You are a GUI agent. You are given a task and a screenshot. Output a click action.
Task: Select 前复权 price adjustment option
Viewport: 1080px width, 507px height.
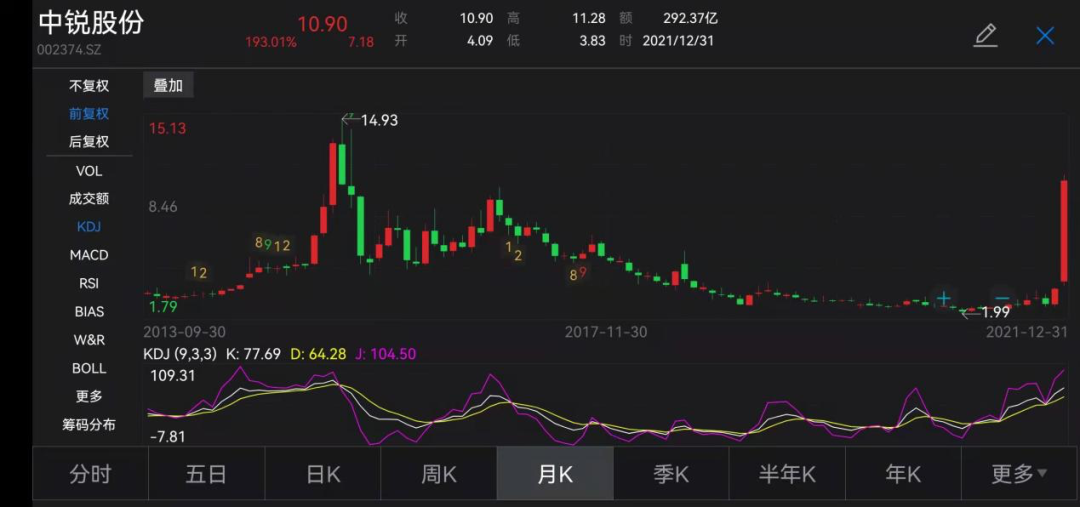pos(89,114)
